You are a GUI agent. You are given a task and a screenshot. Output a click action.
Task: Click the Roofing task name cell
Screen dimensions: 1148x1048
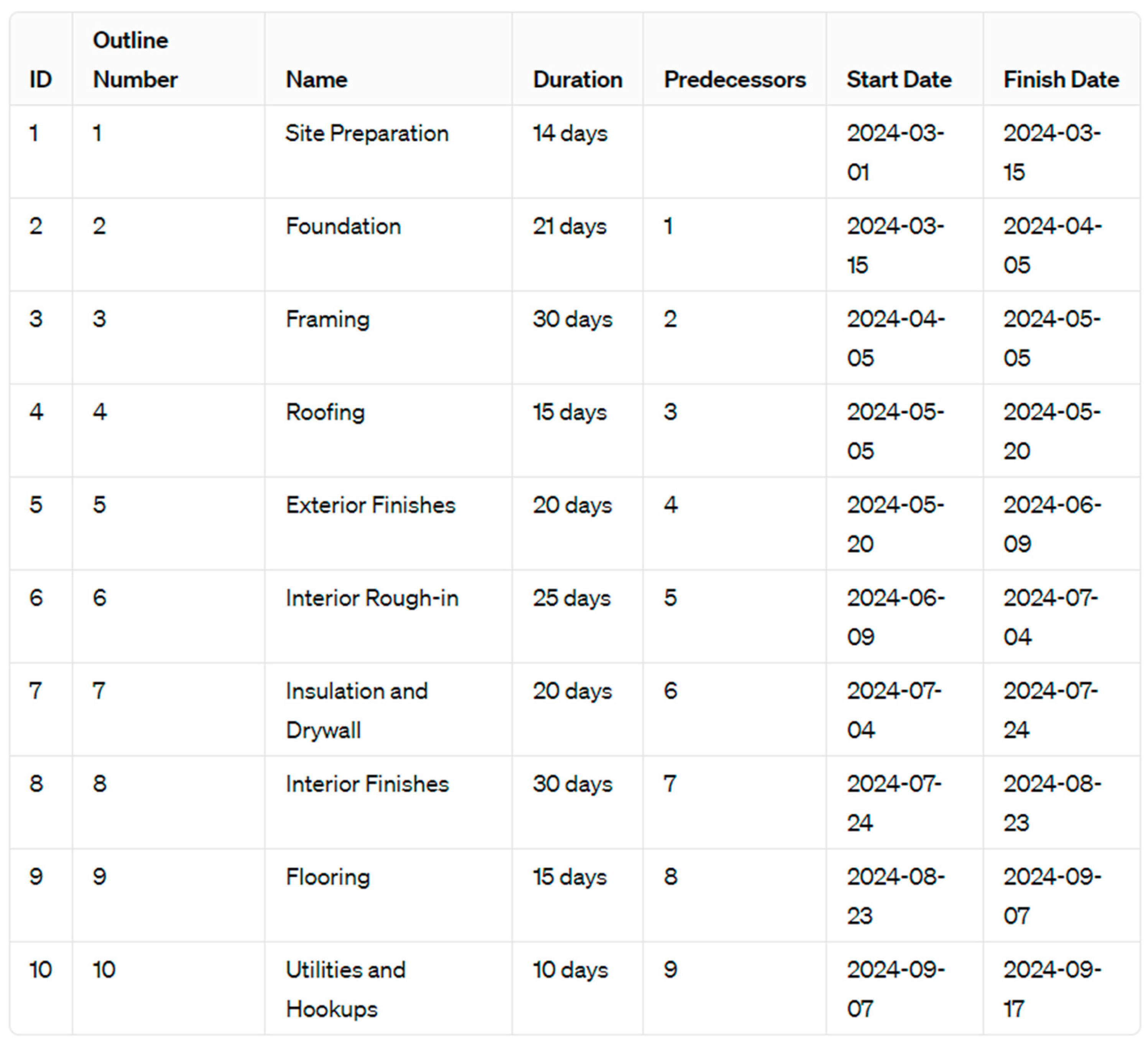point(325,412)
